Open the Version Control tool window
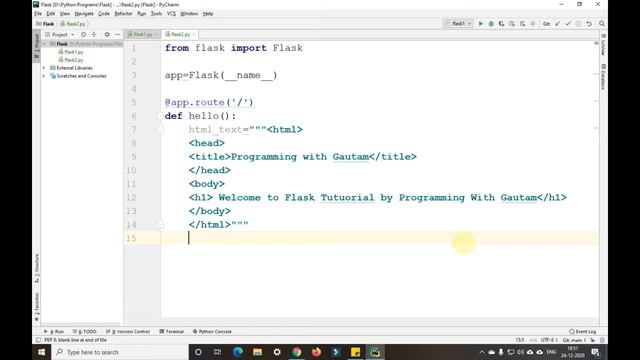 tap(128, 331)
